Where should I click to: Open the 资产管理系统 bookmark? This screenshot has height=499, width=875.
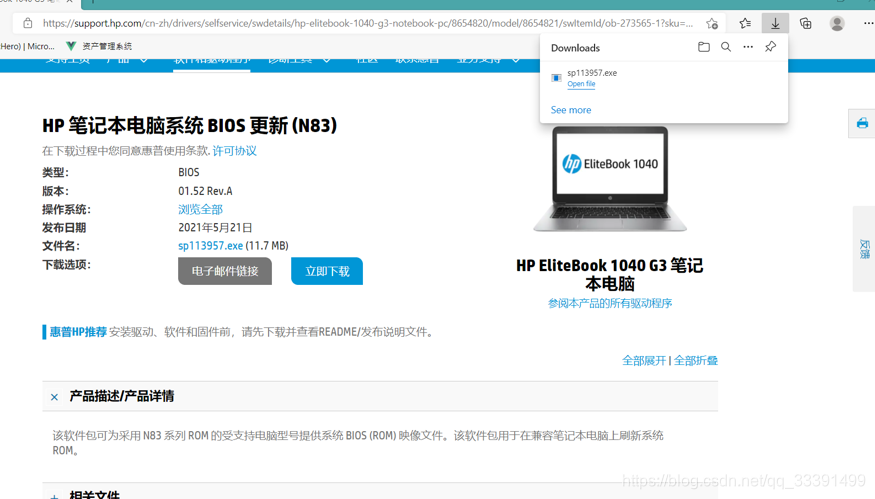tap(99, 46)
